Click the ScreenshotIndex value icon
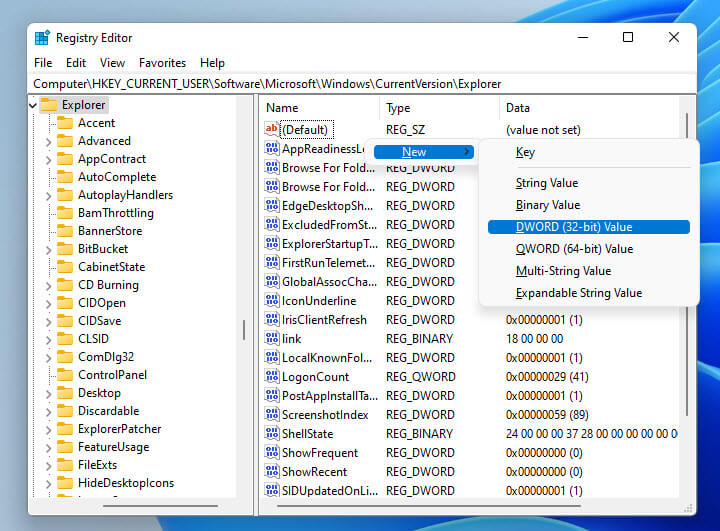The width and height of the screenshot is (720, 531). pyautogui.click(x=271, y=415)
